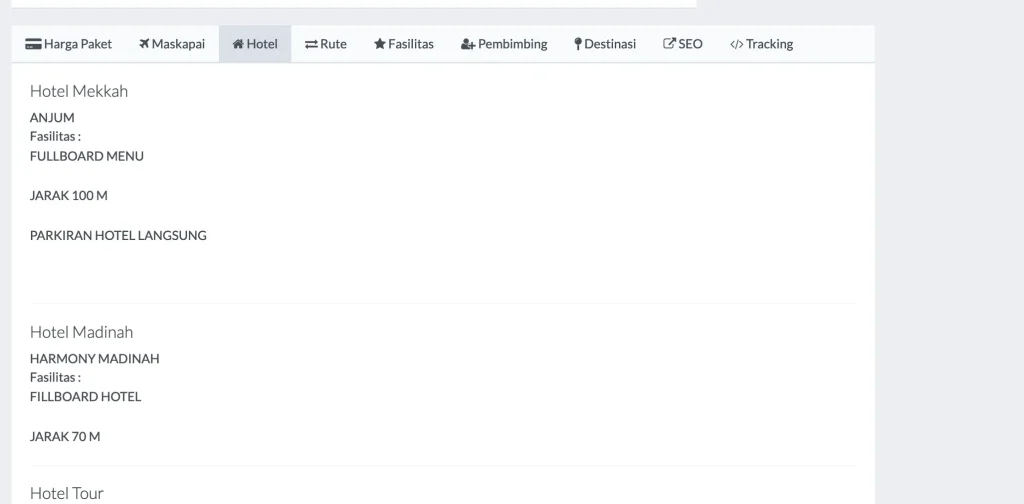The height and width of the screenshot is (504, 1024).
Task: Click the house icon on Hotel tab
Action: pos(238,44)
